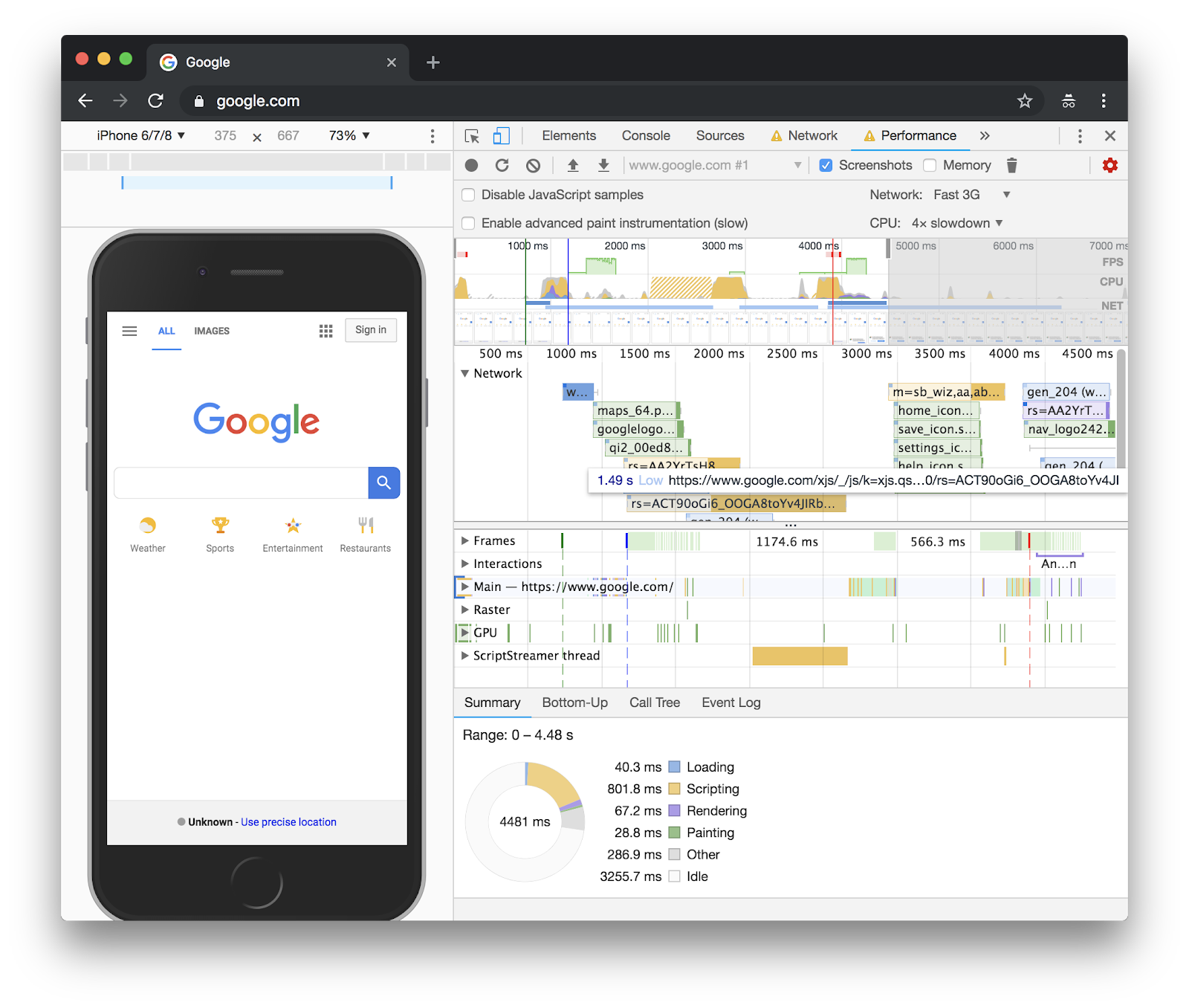Expand the Interactions track
Screen dimensions: 1189x1008
pos(464,563)
